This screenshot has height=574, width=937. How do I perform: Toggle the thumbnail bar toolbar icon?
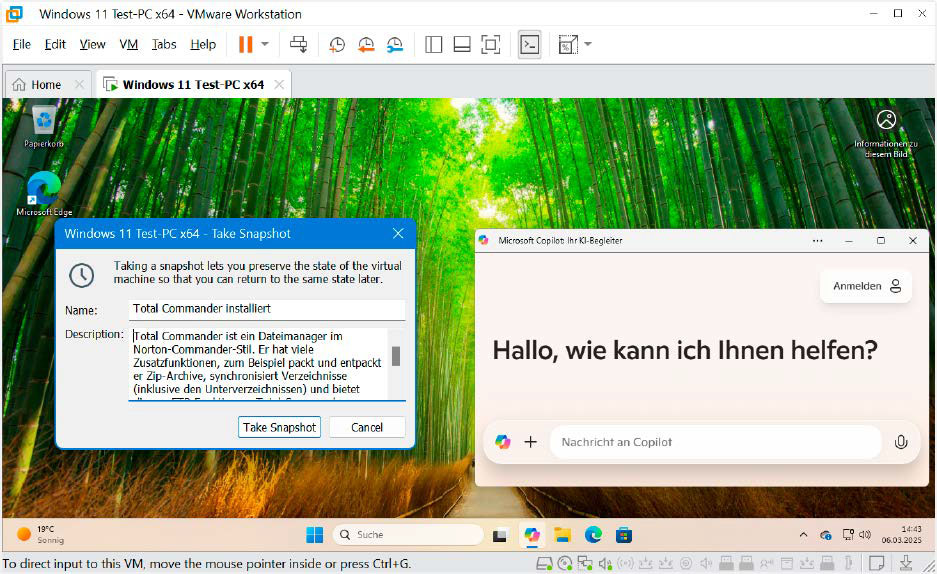click(x=462, y=44)
